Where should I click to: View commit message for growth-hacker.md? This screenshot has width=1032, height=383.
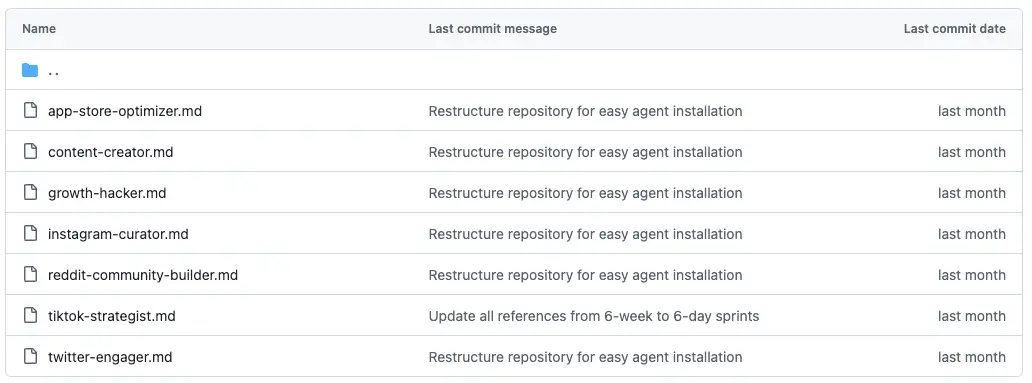585,193
